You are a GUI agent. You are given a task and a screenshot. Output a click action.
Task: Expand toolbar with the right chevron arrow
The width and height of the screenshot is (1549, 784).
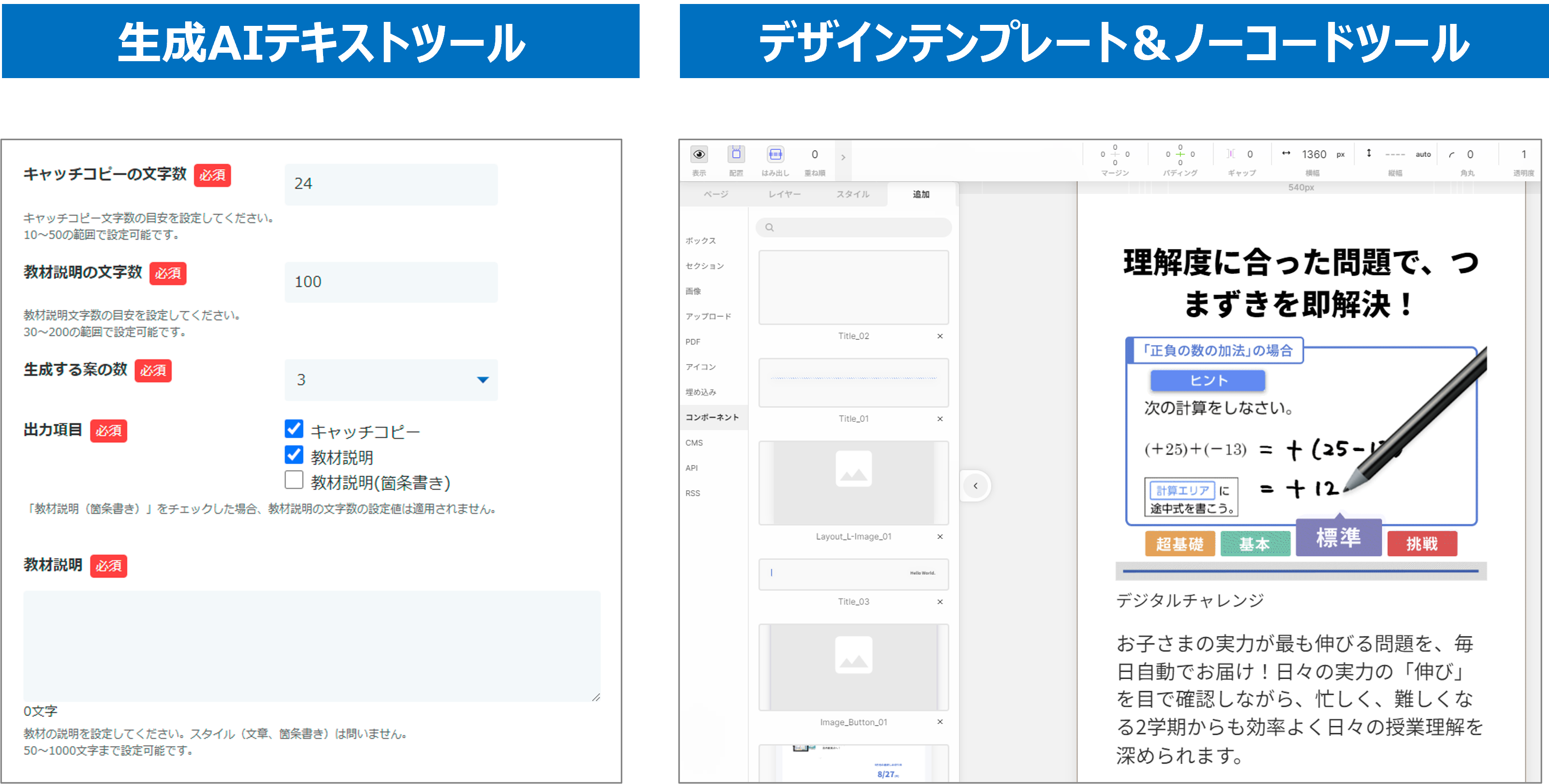pyautogui.click(x=843, y=157)
